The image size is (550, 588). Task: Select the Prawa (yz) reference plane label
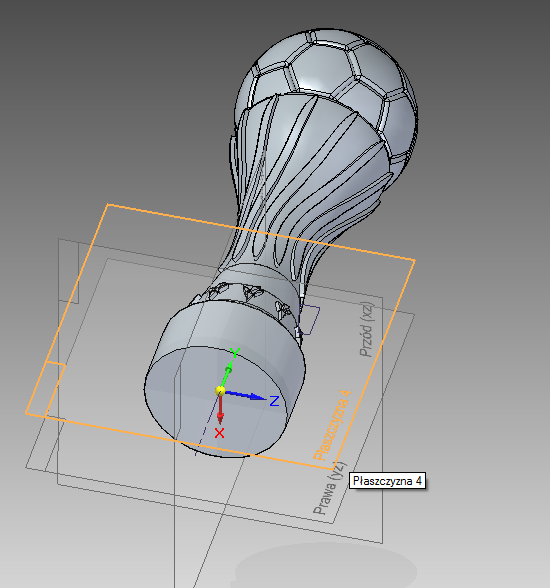329,488
